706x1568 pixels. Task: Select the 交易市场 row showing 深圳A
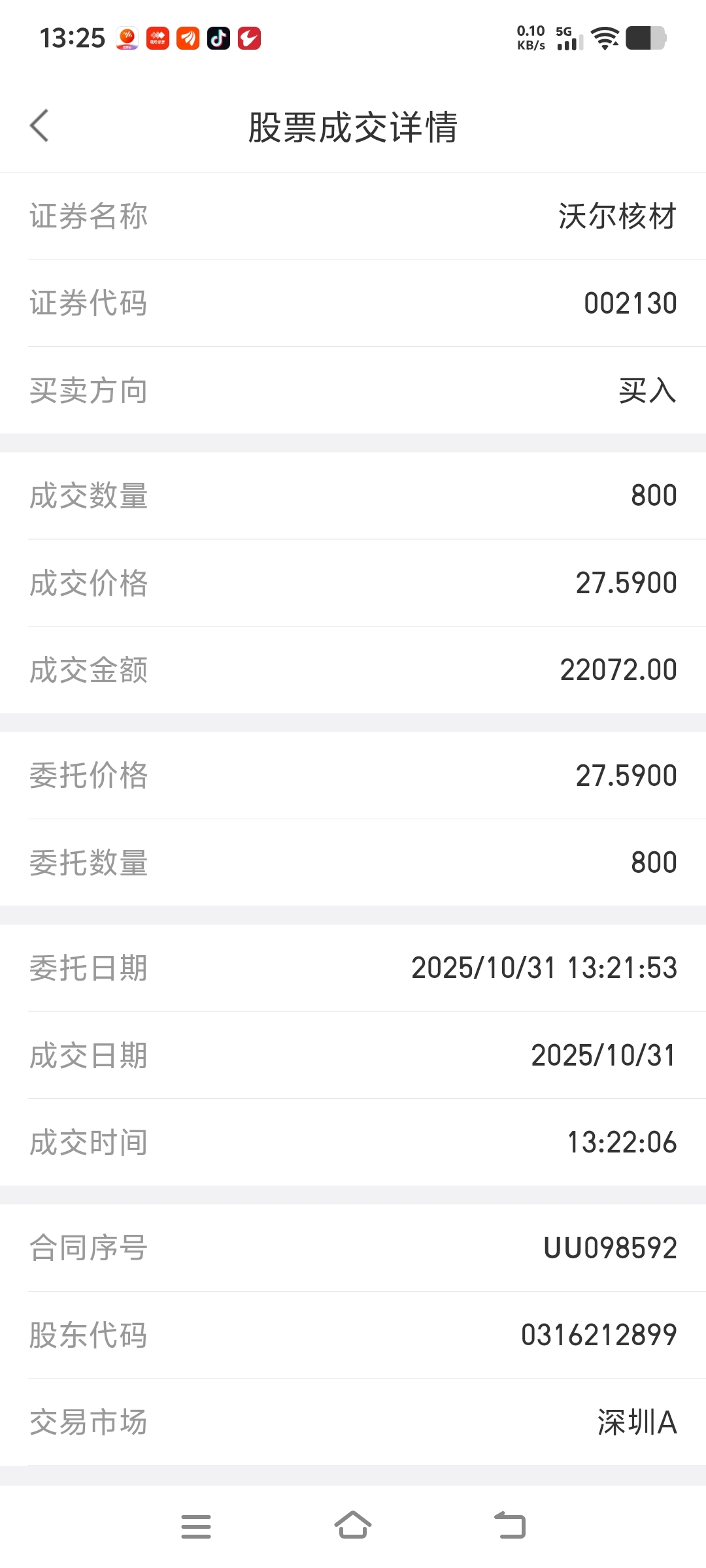pos(353,1422)
